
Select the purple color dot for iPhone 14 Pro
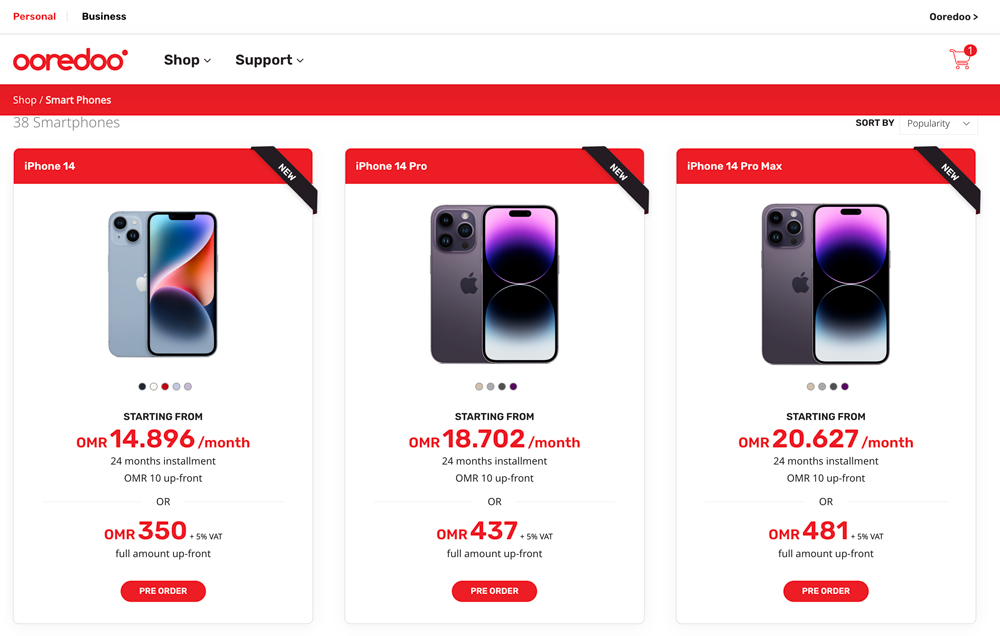click(513, 386)
